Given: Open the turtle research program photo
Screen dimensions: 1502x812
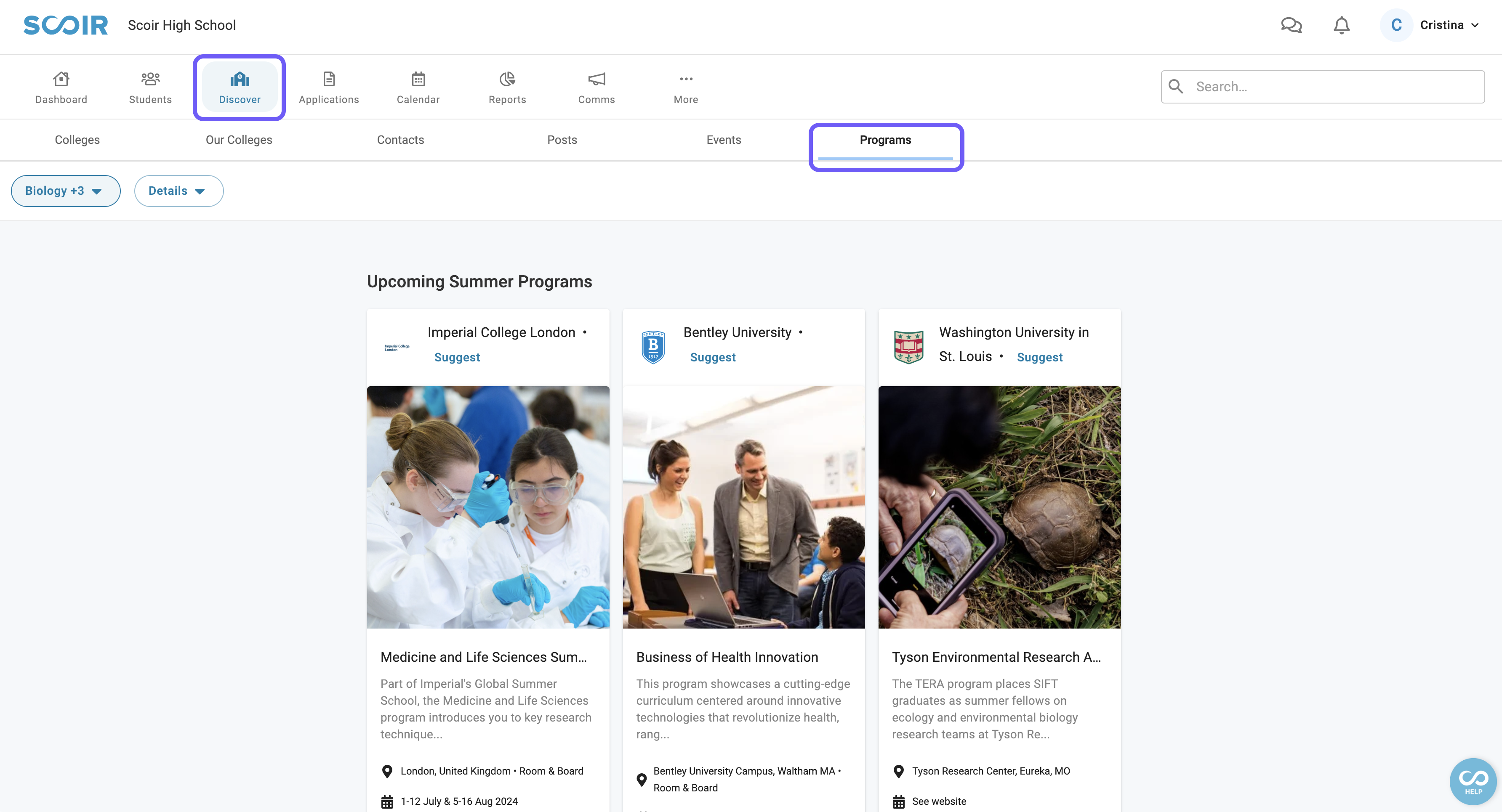Looking at the screenshot, I should (x=999, y=507).
